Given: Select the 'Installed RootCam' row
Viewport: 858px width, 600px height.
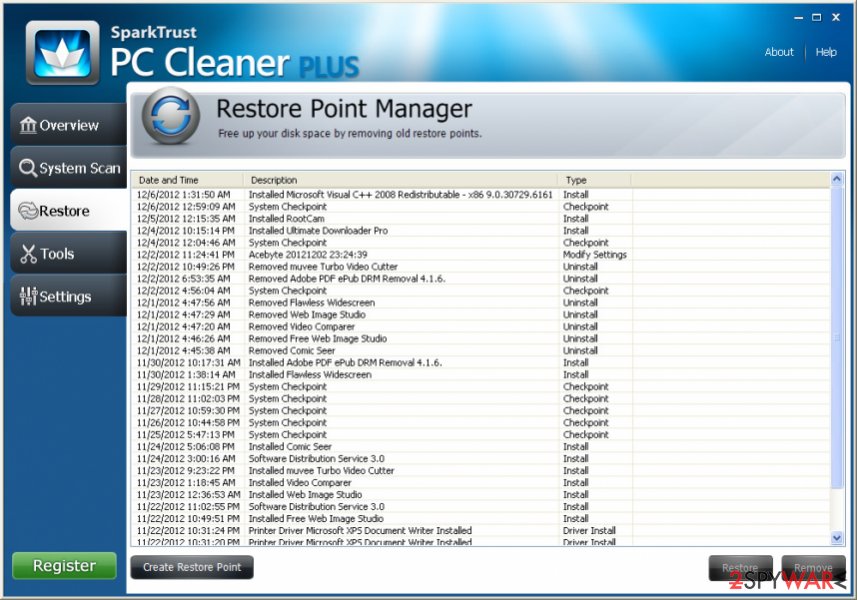Looking at the screenshot, I should [480, 218].
